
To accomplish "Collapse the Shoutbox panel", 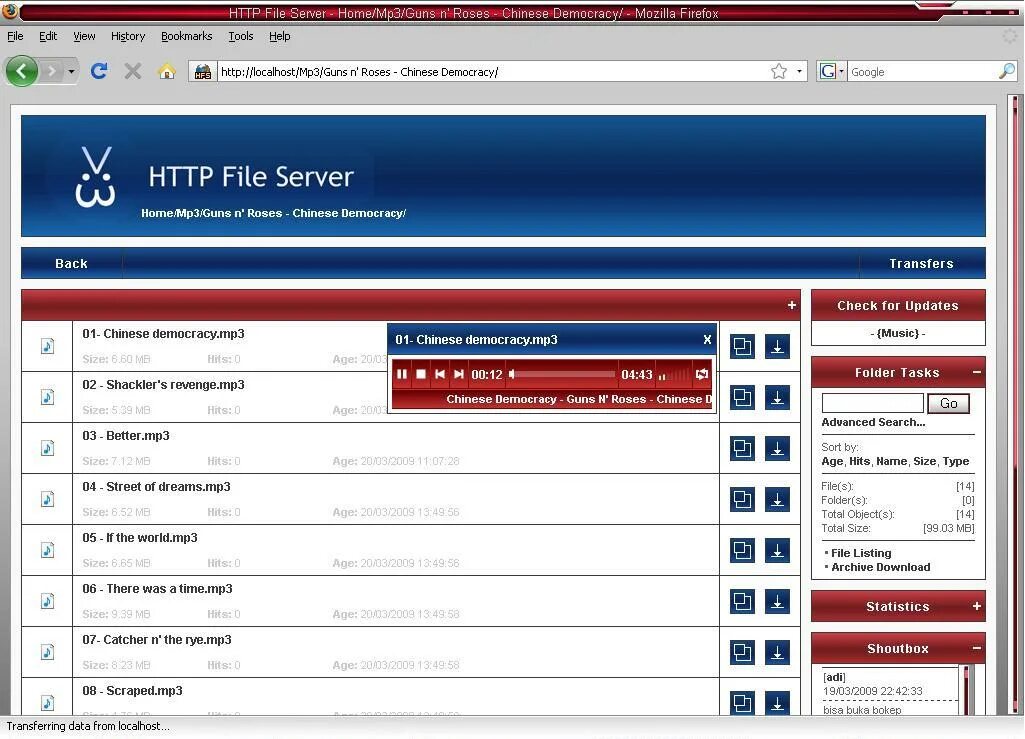I will 977,648.
